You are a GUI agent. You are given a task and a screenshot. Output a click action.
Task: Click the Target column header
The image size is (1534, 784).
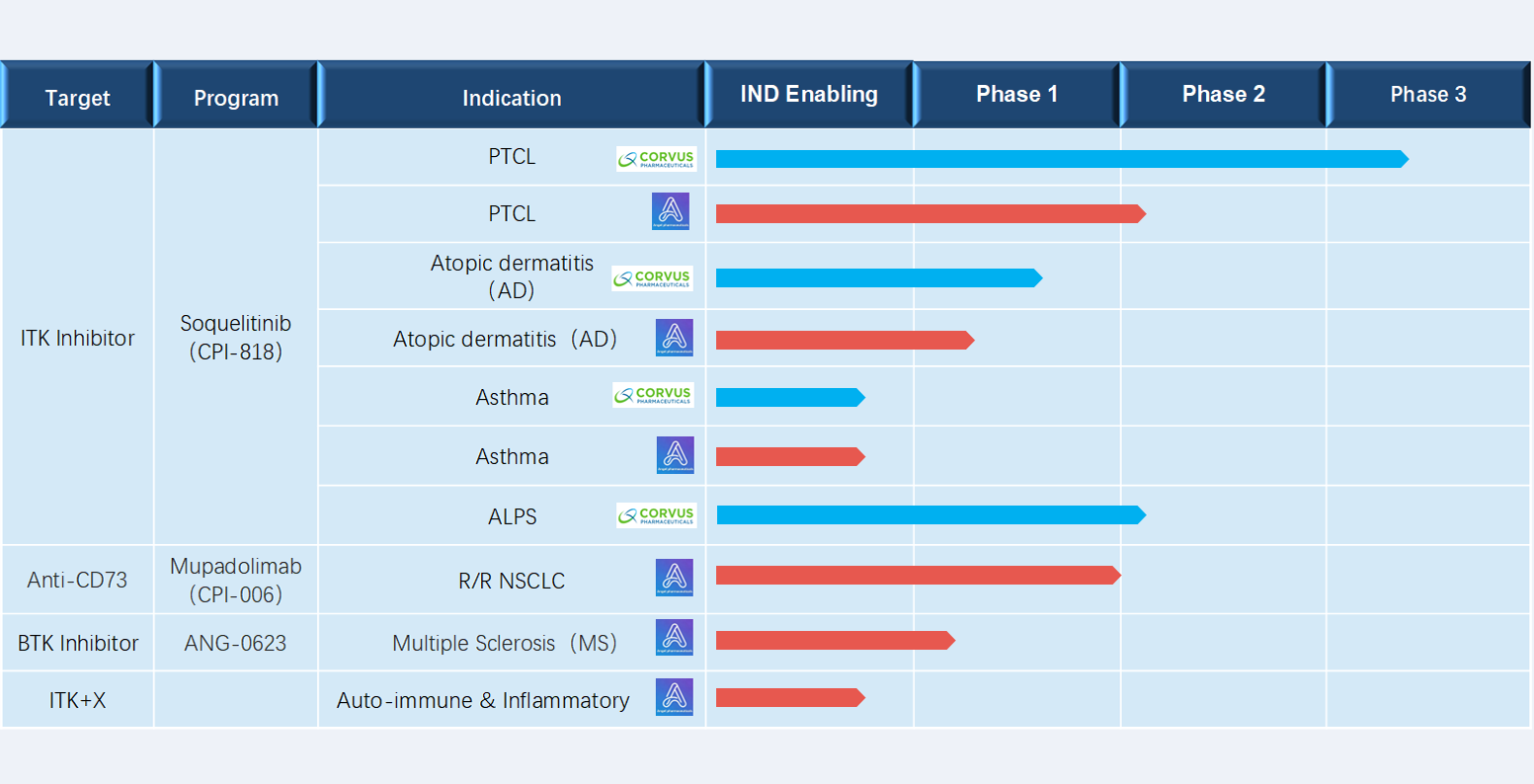tap(77, 95)
